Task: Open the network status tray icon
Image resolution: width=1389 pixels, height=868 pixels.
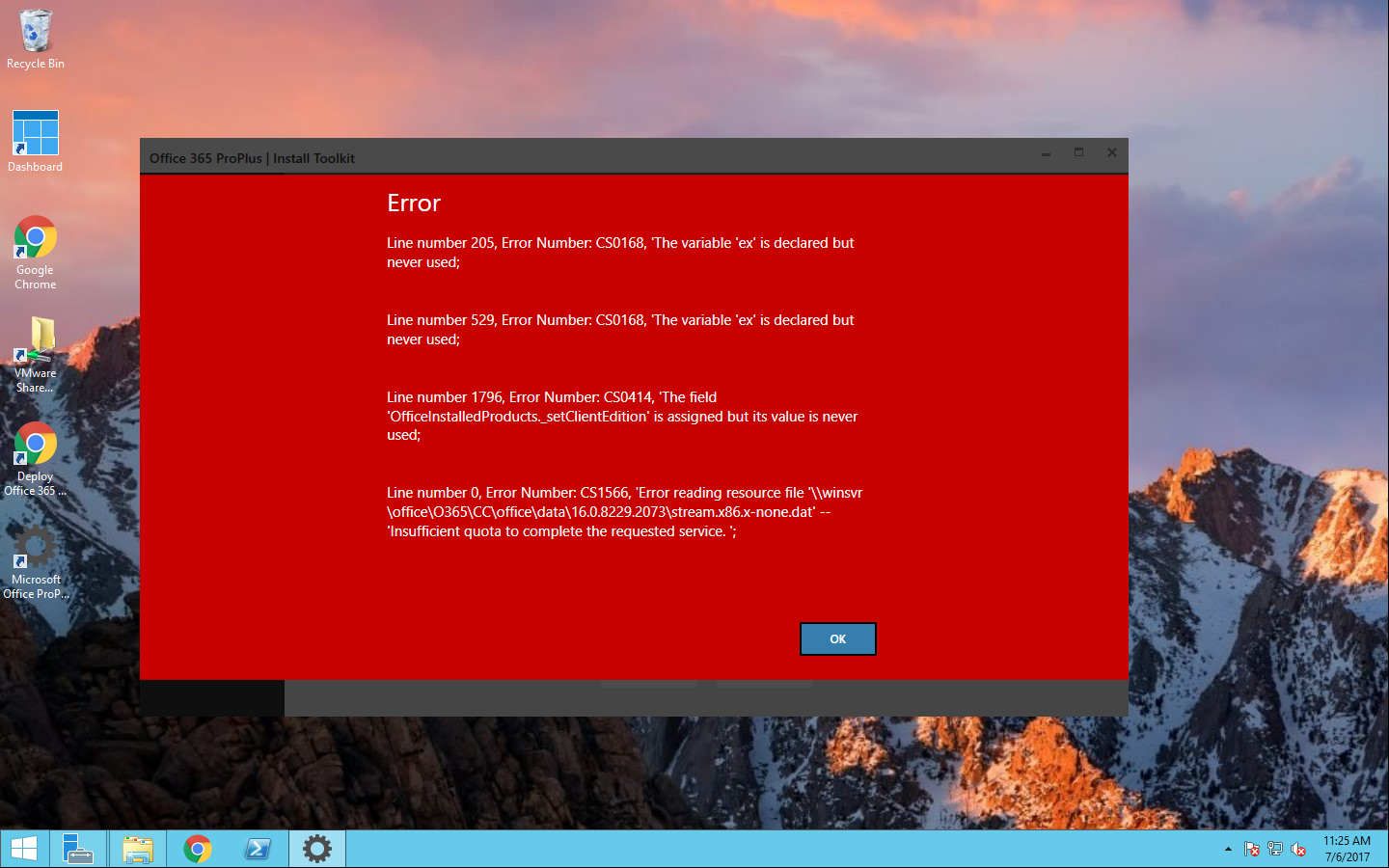Action: [x=1275, y=849]
